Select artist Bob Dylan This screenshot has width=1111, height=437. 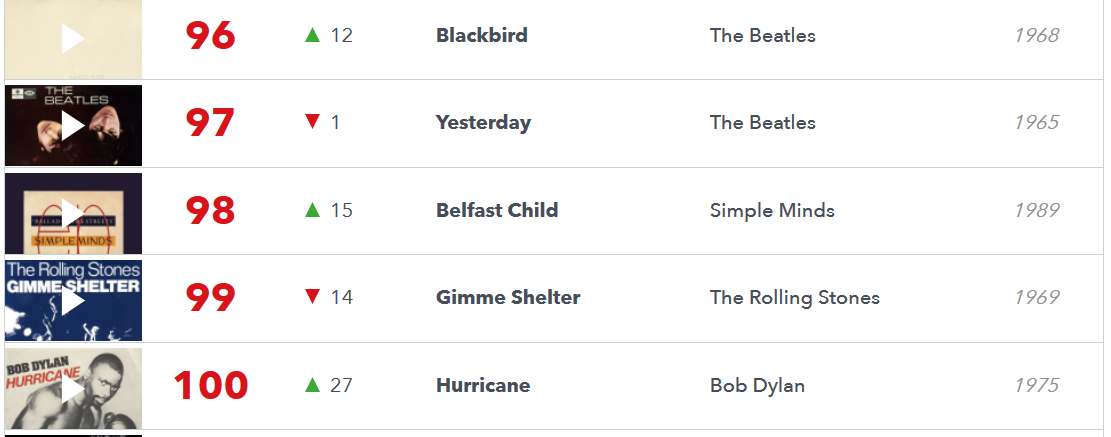tap(757, 386)
